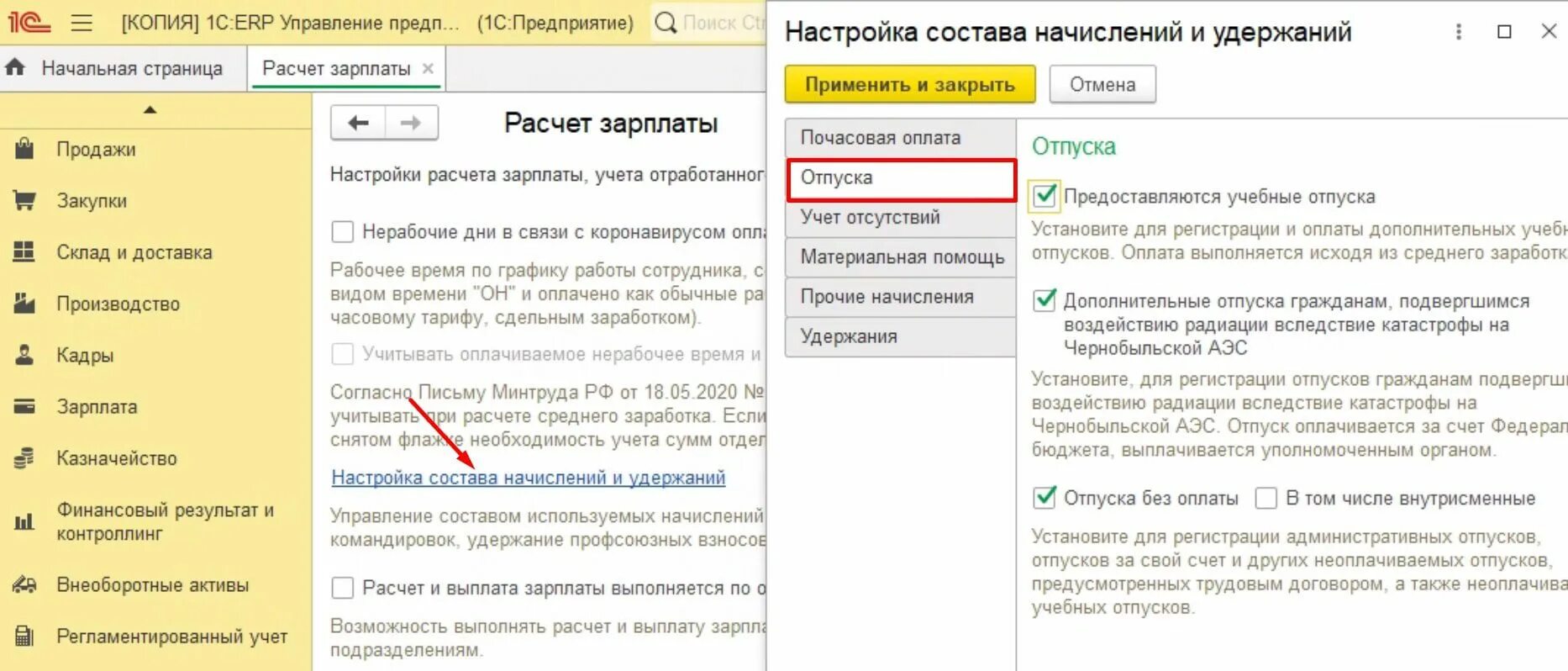Open the Учет отсутствий section

click(900, 217)
